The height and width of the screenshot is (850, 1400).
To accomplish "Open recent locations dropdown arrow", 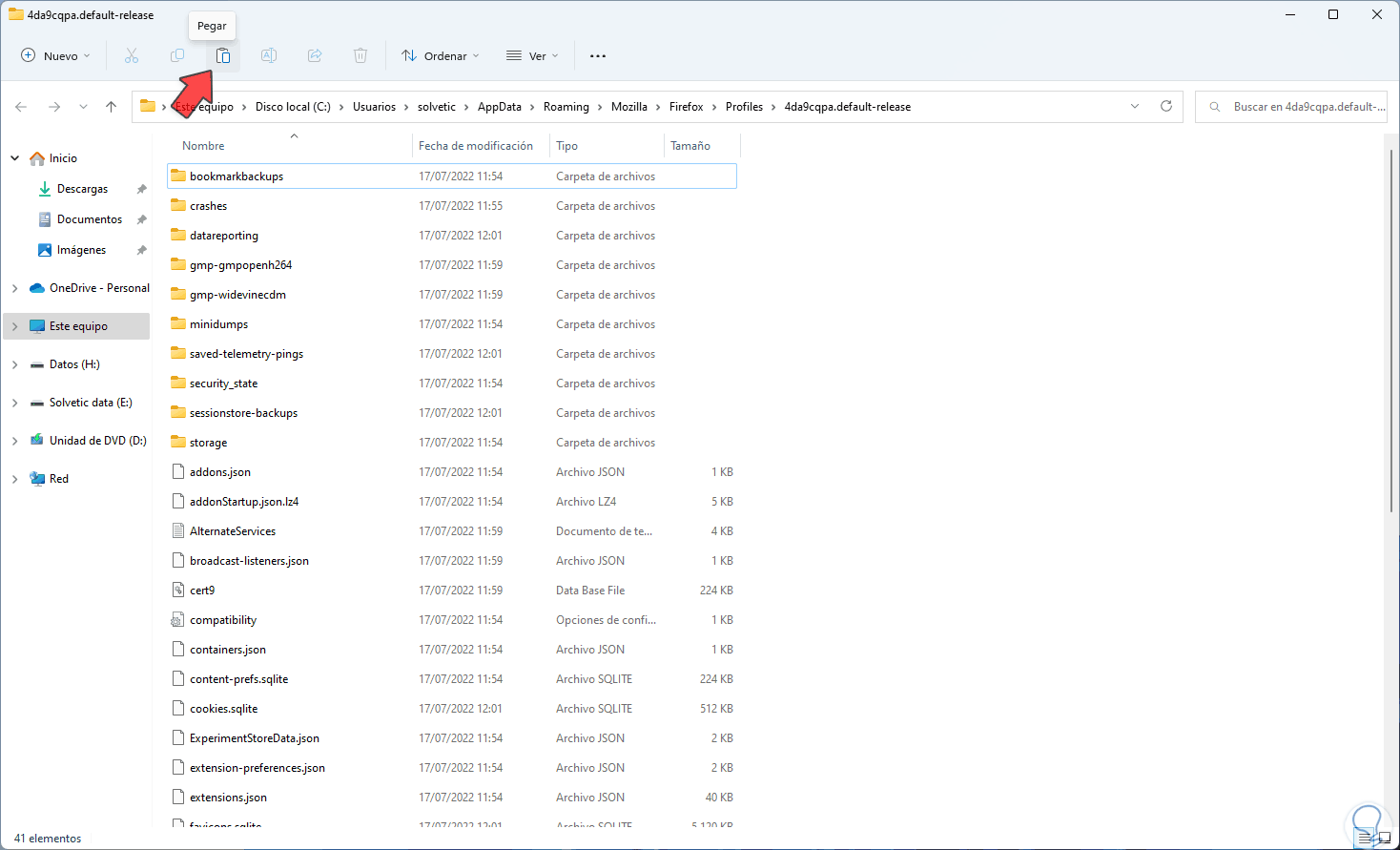I will (83, 107).
